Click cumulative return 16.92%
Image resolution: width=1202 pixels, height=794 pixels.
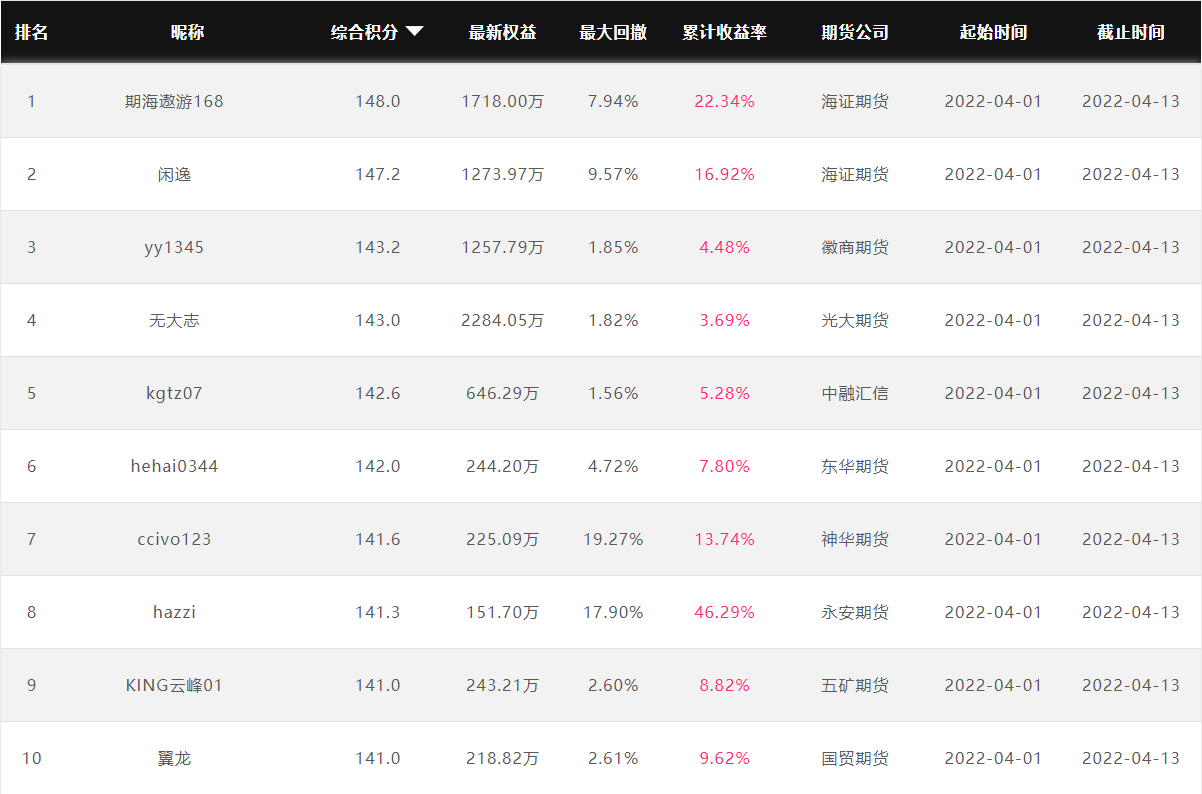coord(725,174)
